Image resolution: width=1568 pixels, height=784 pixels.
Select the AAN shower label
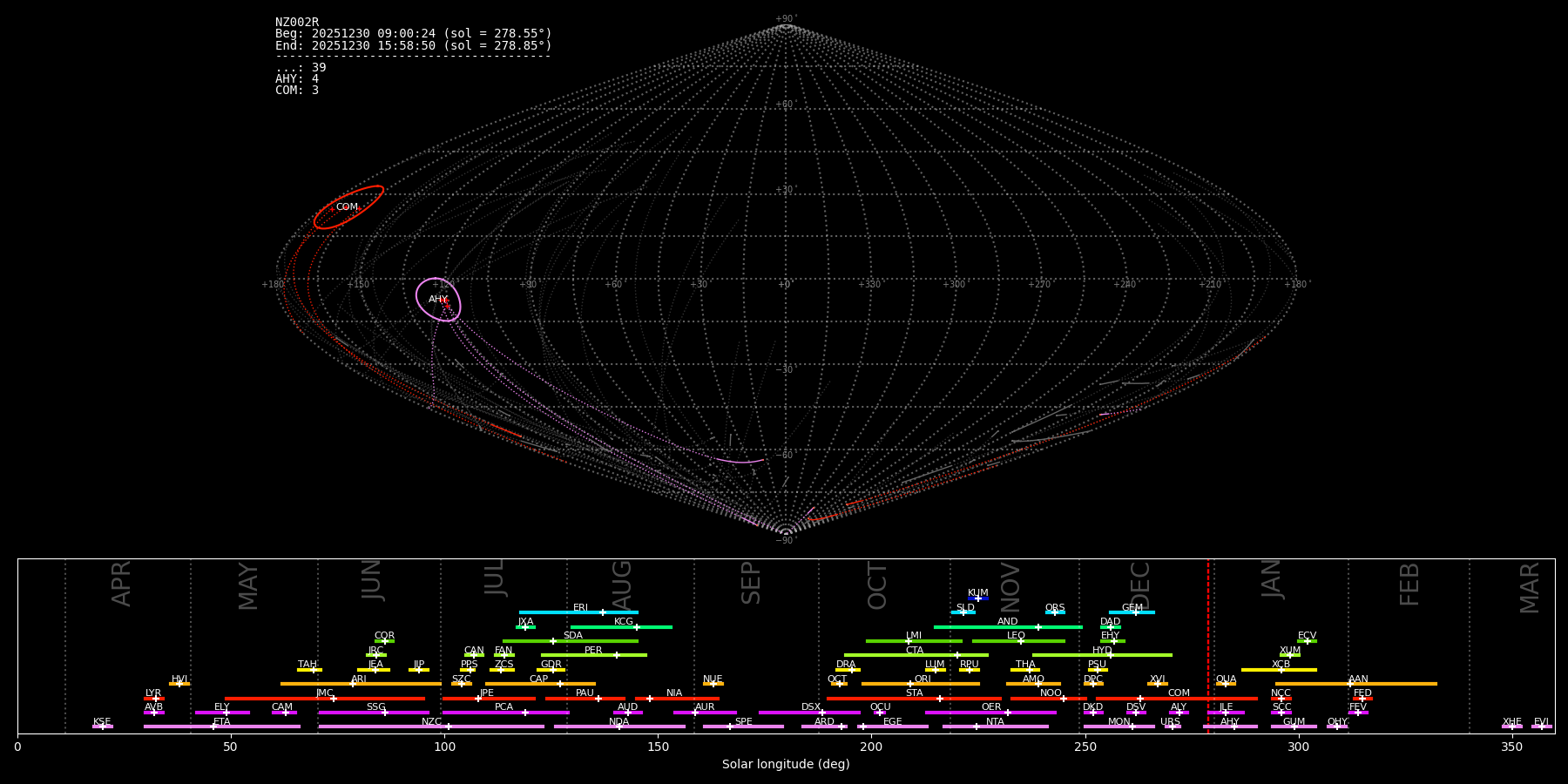[1358, 679]
